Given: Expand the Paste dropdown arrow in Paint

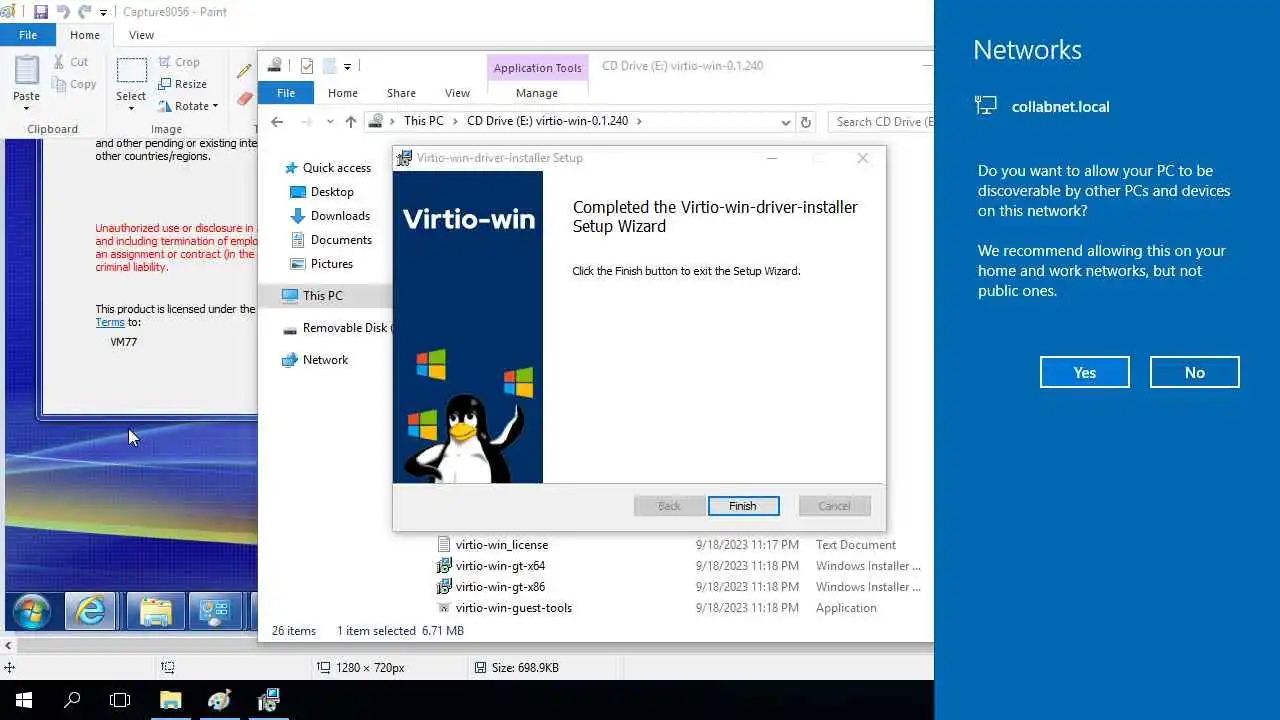Looking at the screenshot, I should click(x=27, y=108).
